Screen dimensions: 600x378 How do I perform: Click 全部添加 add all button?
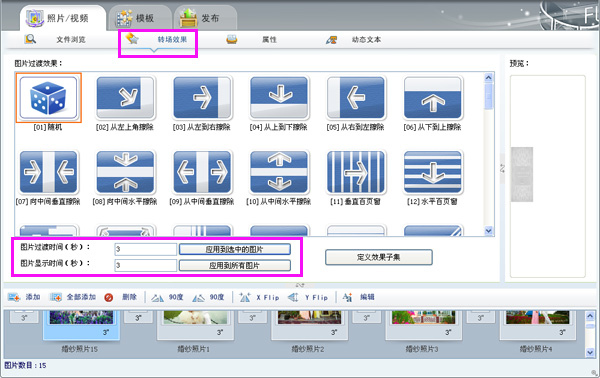click(73, 297)
